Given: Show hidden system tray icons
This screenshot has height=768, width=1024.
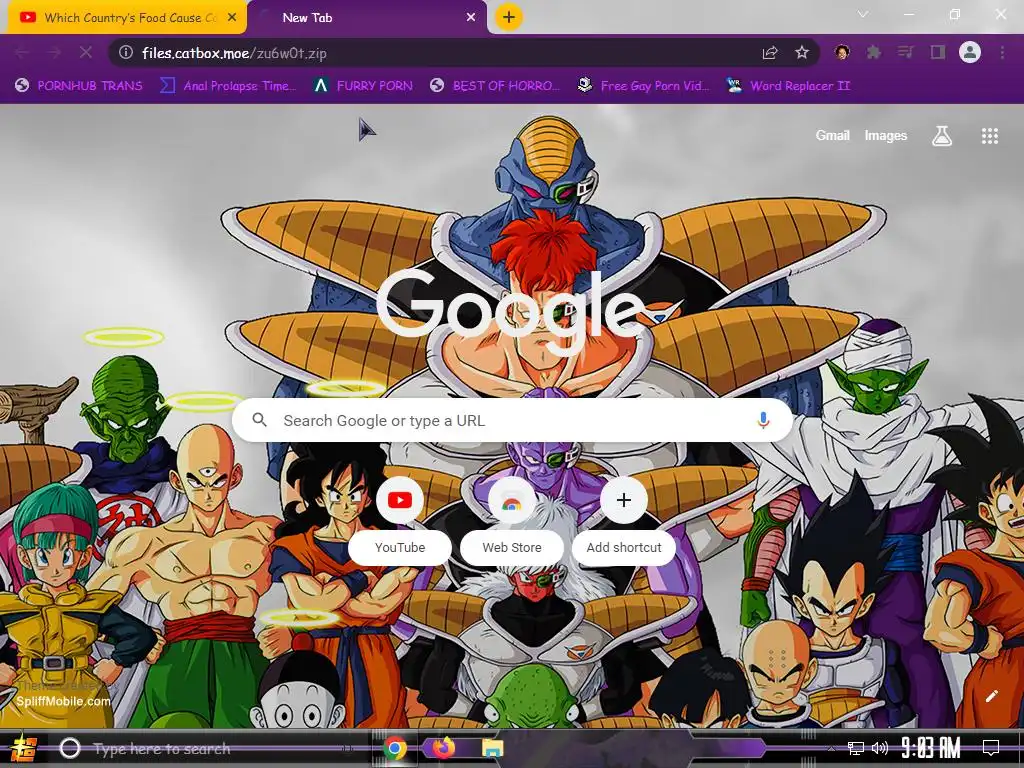Looking at the screenshot, I should (831, 748).
